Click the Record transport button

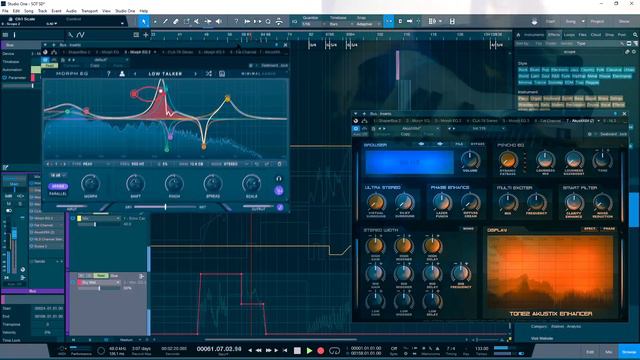coord(321,351)
